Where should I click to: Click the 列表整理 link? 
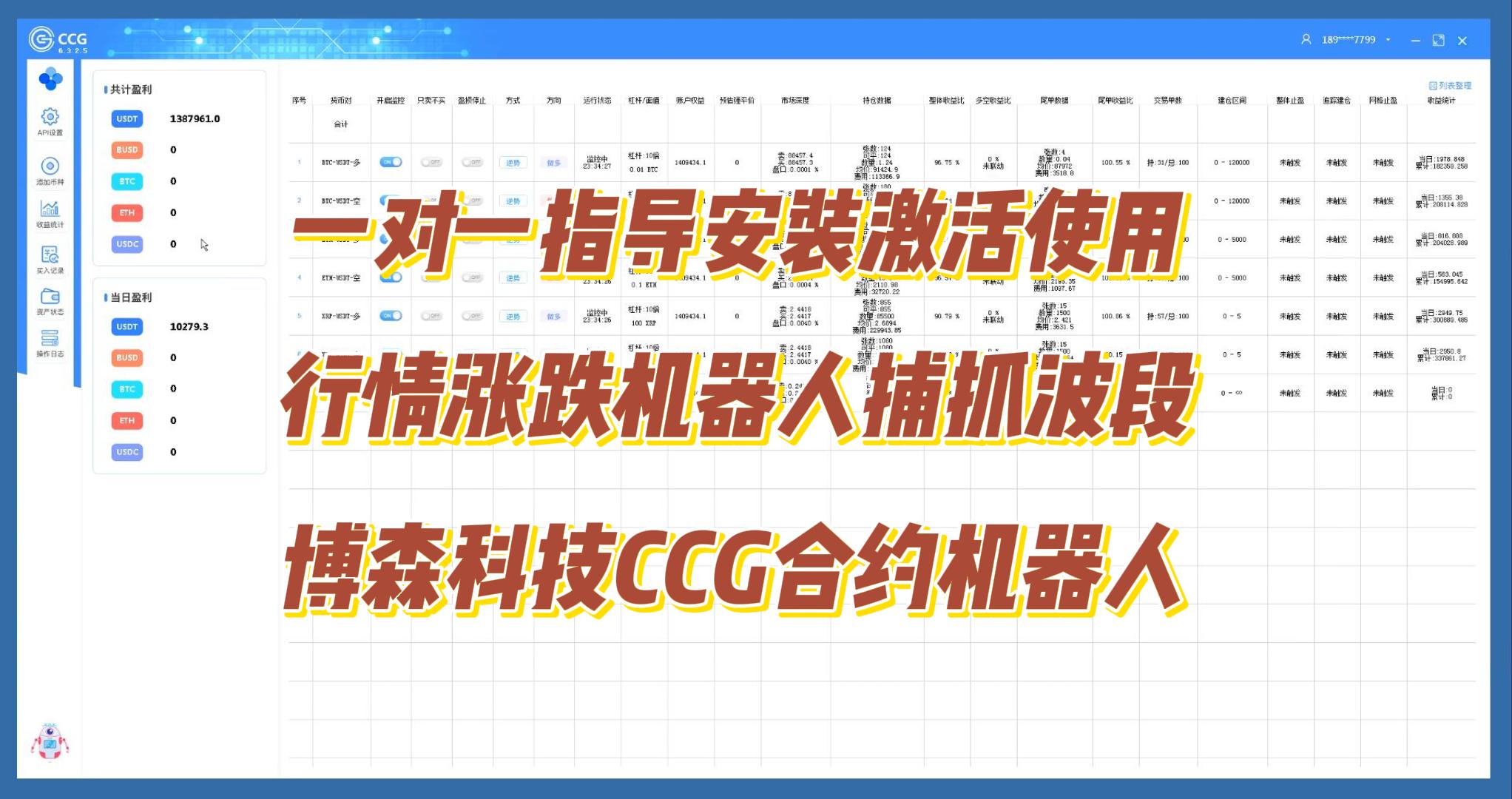[1450, 86]
